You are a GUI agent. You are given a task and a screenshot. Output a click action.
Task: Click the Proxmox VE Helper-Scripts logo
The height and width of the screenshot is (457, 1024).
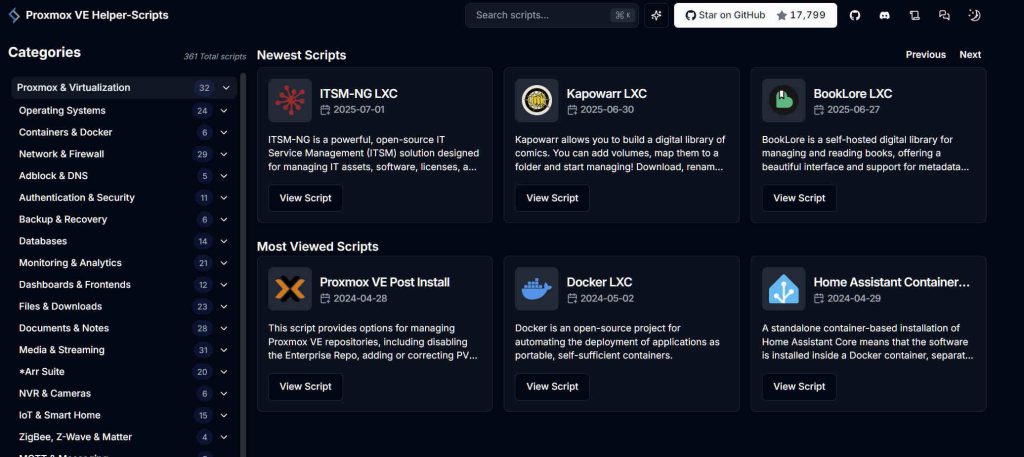(14, 15)
